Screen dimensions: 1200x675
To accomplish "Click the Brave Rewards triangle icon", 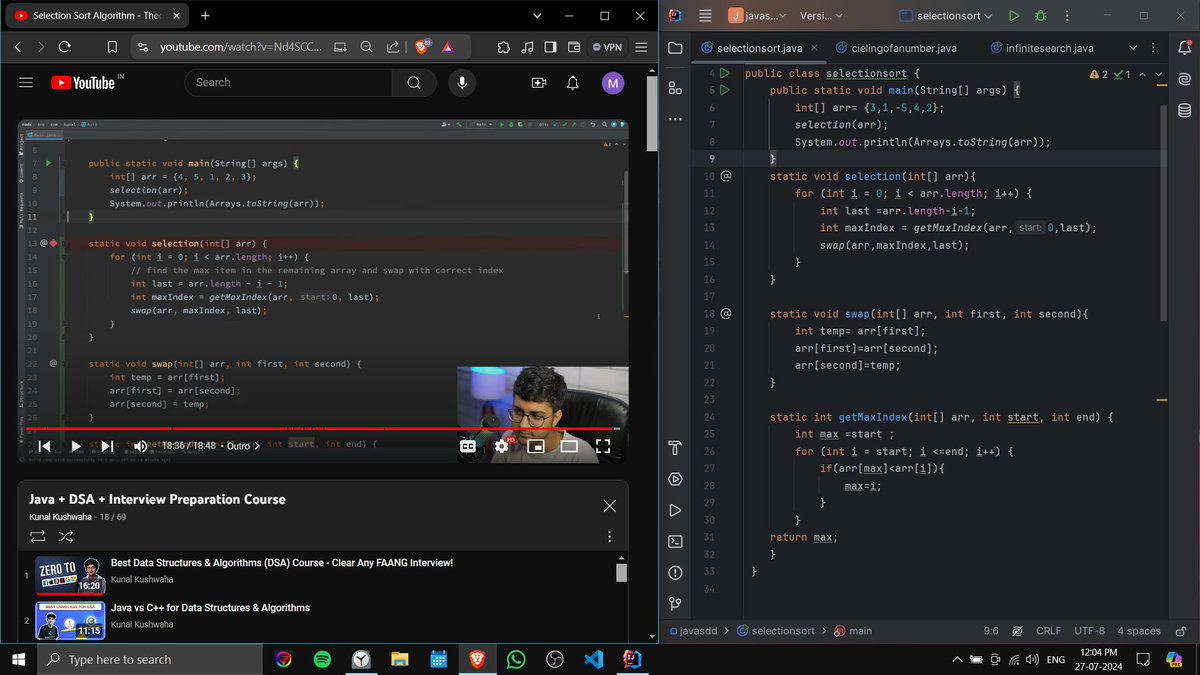I will coord(447,47).
